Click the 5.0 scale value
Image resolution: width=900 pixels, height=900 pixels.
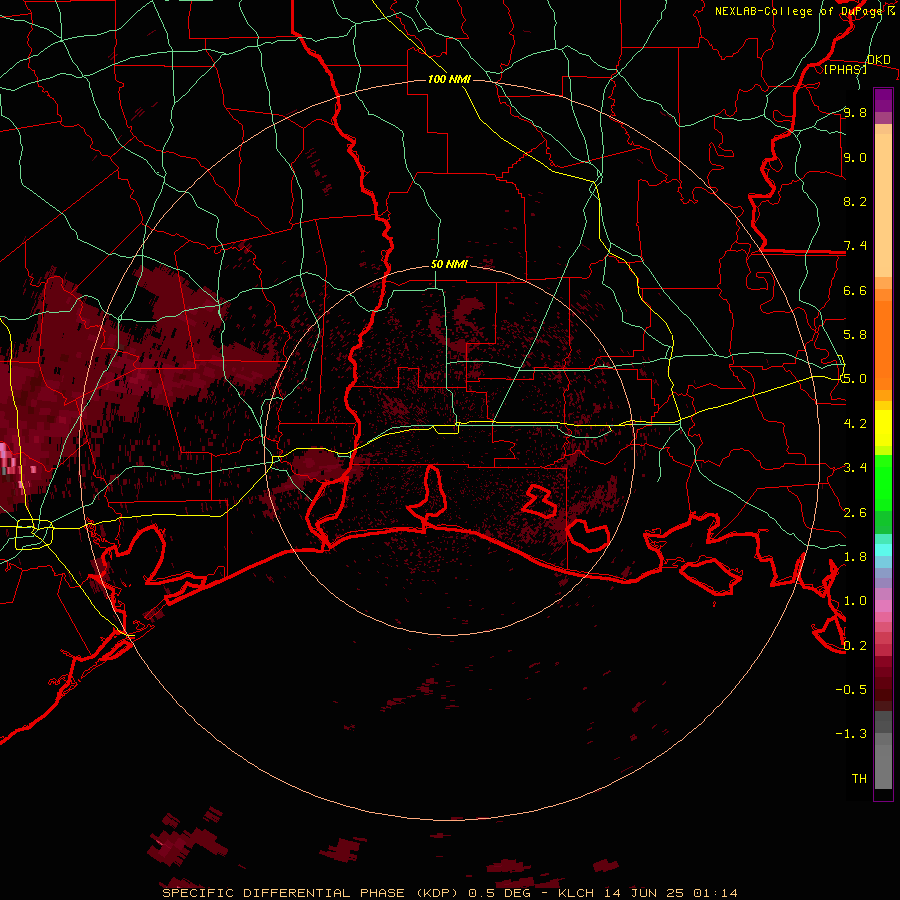[855, 379]
